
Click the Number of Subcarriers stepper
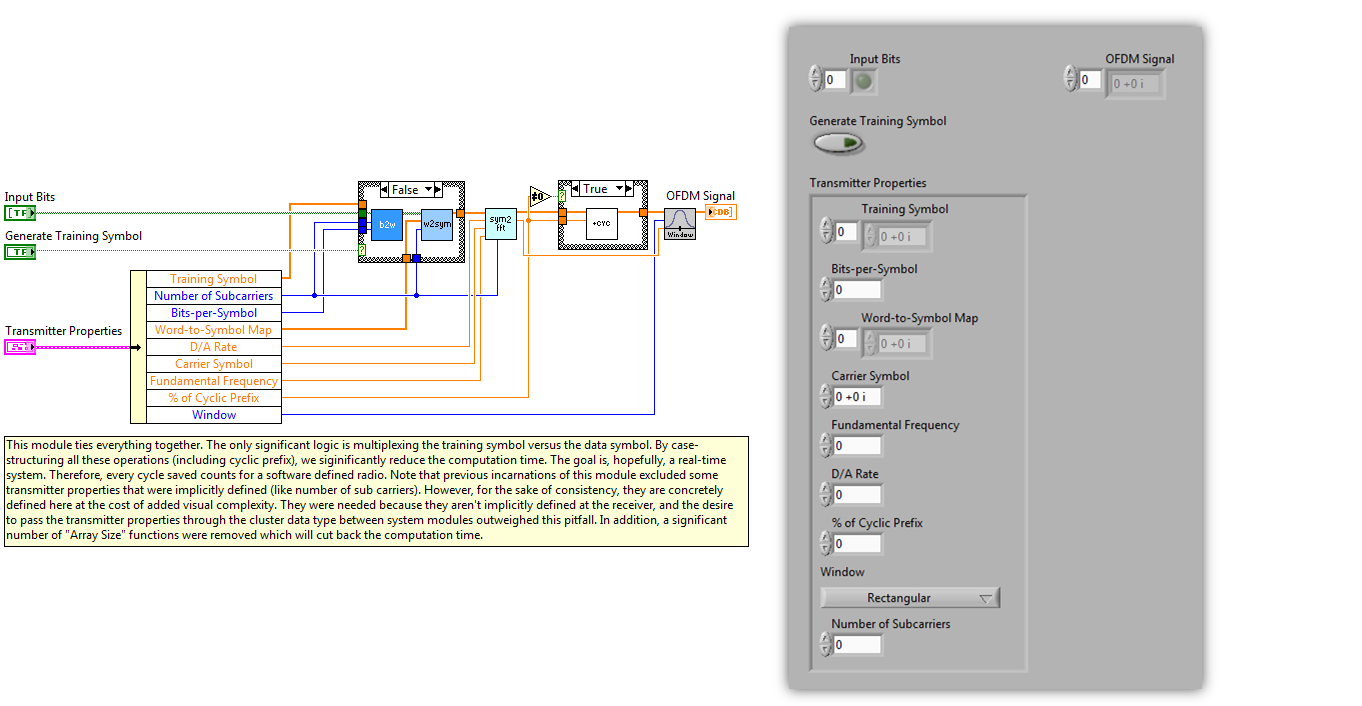point(826,645)
